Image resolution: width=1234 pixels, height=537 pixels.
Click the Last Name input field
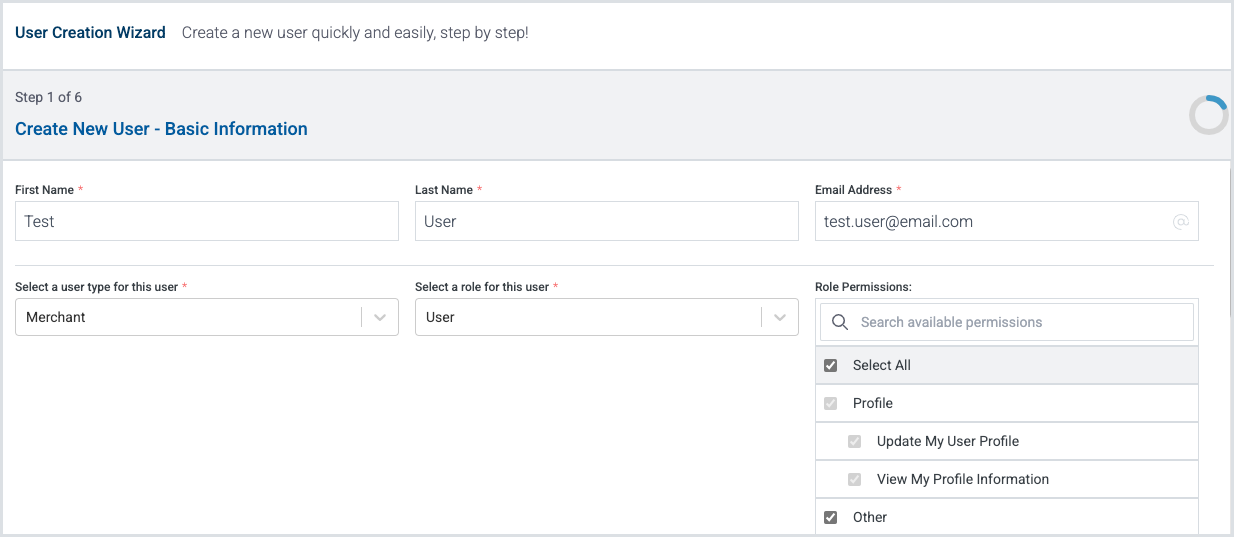click(x=606, y=222)
